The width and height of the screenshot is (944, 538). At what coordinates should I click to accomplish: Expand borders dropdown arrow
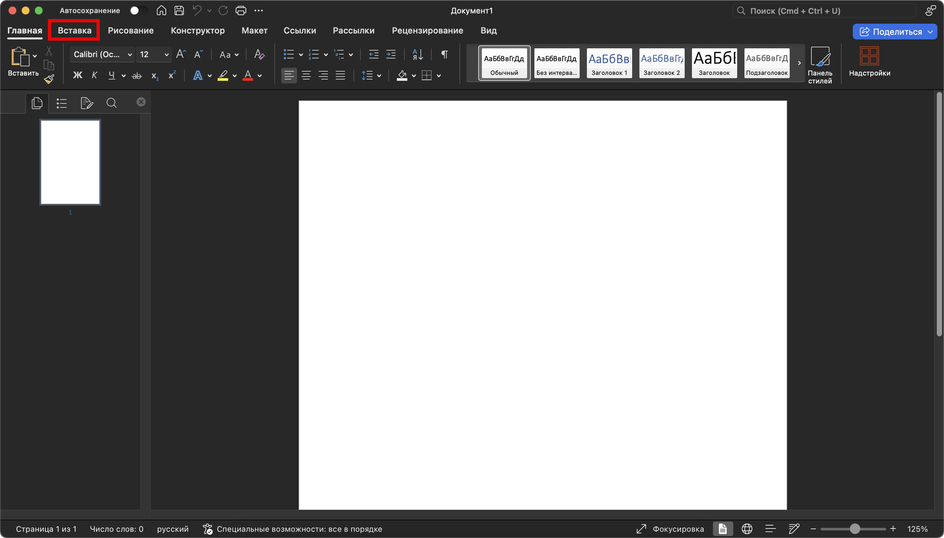(439, 76)
